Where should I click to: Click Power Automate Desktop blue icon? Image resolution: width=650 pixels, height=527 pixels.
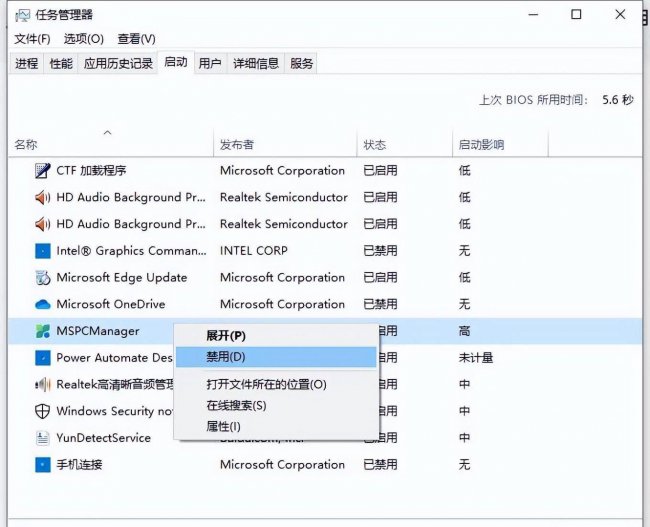43,358
